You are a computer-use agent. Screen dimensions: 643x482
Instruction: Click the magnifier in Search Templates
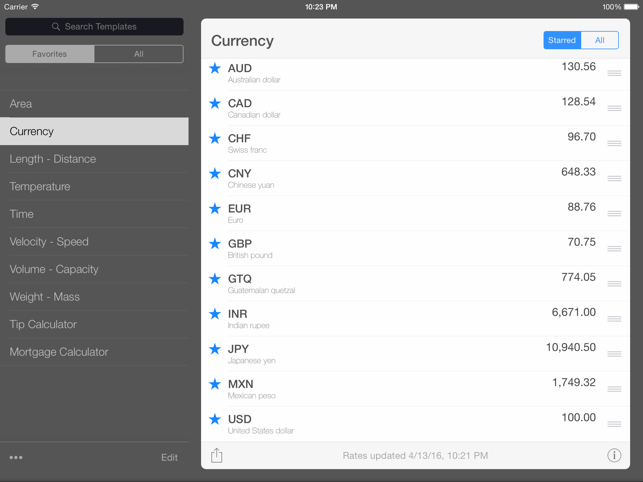(56, 27)
